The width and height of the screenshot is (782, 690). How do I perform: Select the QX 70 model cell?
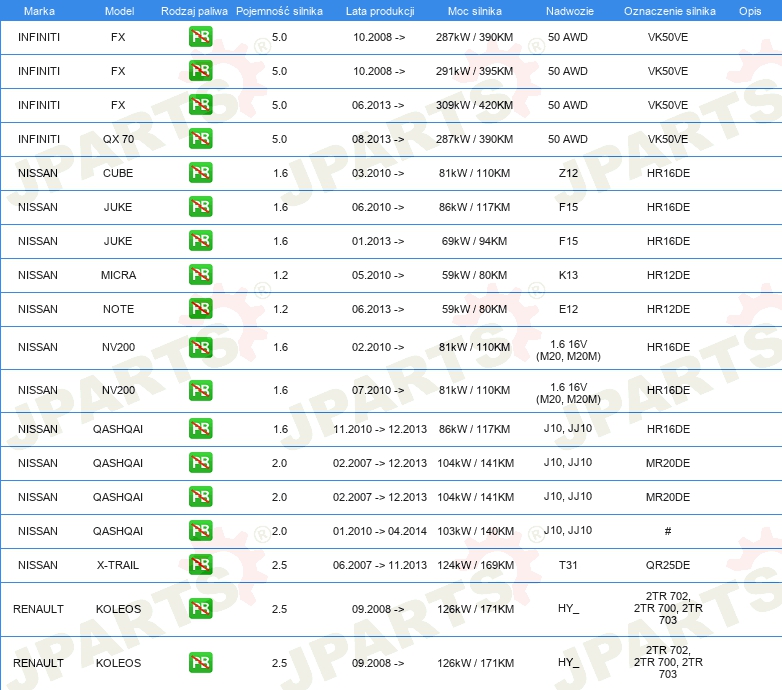[118, 139]
